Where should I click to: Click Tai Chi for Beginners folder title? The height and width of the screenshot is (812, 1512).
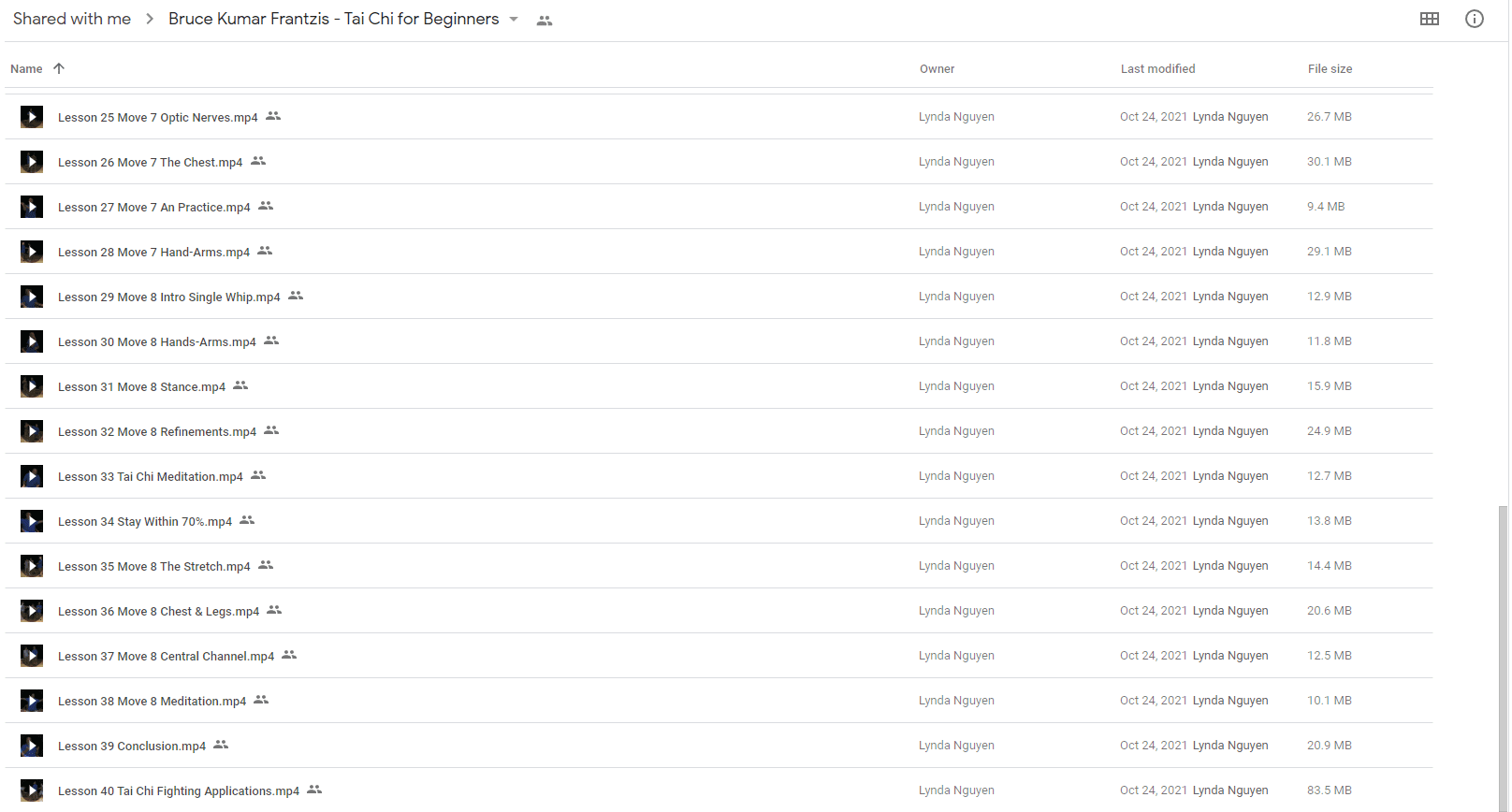point(333,19)
